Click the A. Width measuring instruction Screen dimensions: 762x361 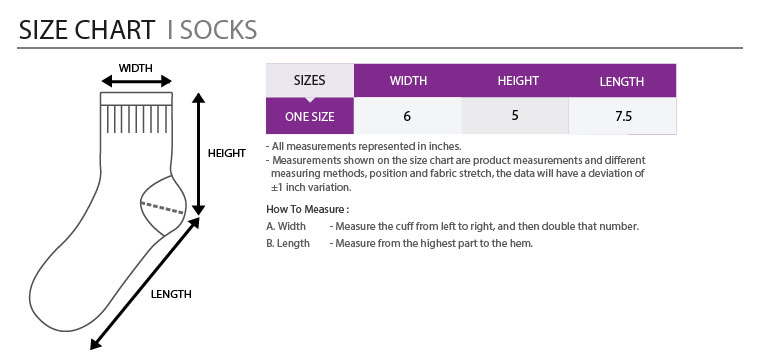[x=452, y=226]
